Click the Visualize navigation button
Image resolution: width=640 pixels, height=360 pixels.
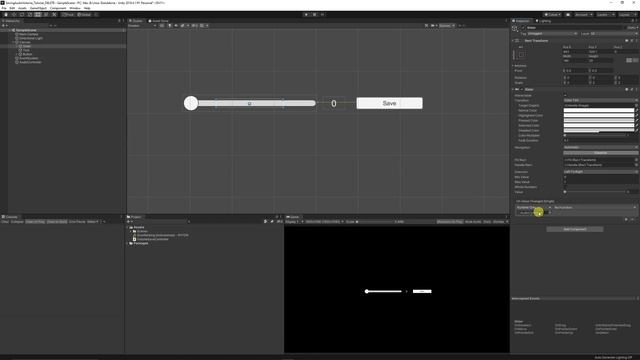[x=600, y=153]
